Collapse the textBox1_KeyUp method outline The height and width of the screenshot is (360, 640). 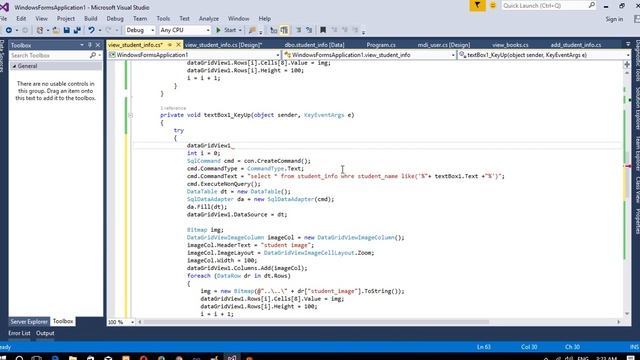pyautogui.click(x=131, y=115)
